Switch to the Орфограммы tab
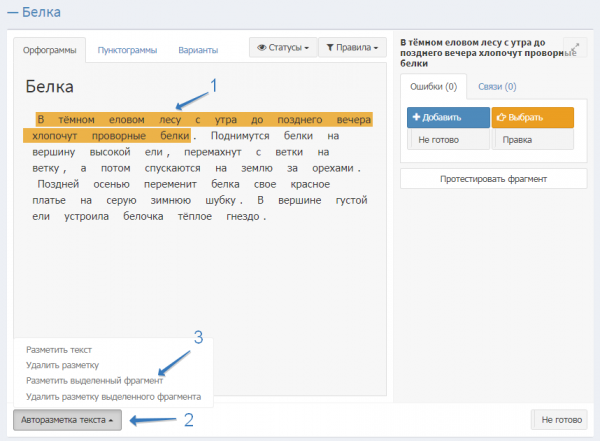 tap(49, 49)
